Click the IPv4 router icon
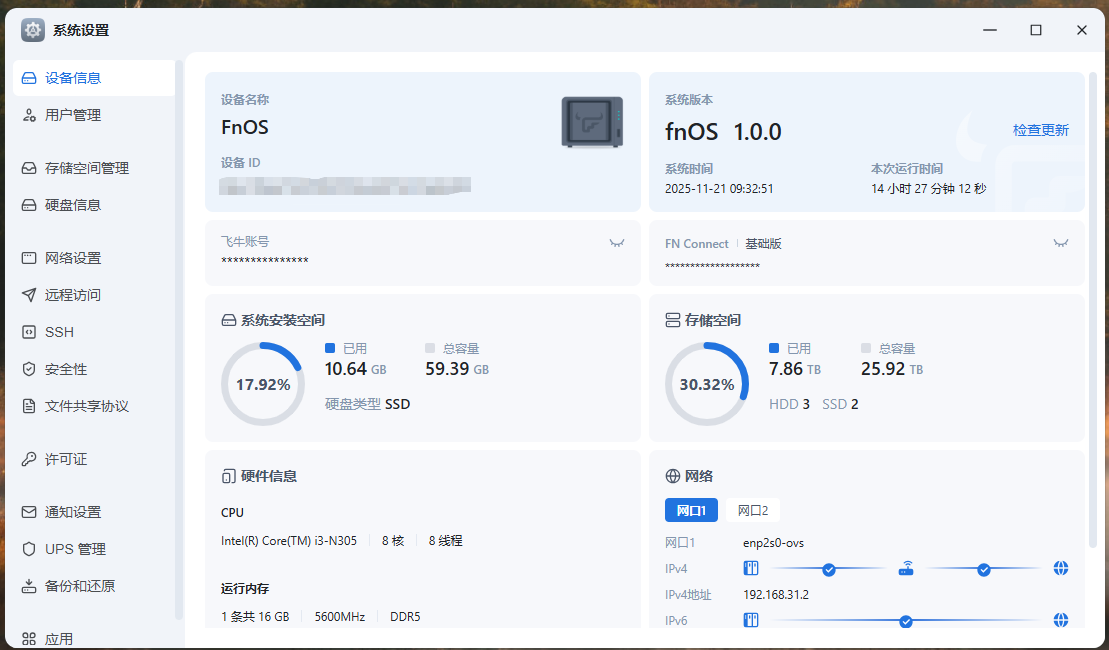The width and height of the screenshot is (1109, 650). coord(906,568)
